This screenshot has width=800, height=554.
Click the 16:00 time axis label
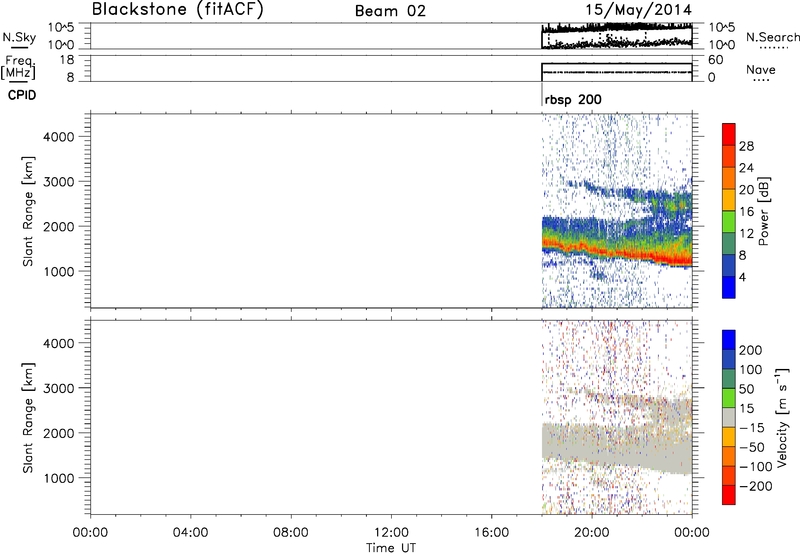pyautogui.click(x=491, y=533)
